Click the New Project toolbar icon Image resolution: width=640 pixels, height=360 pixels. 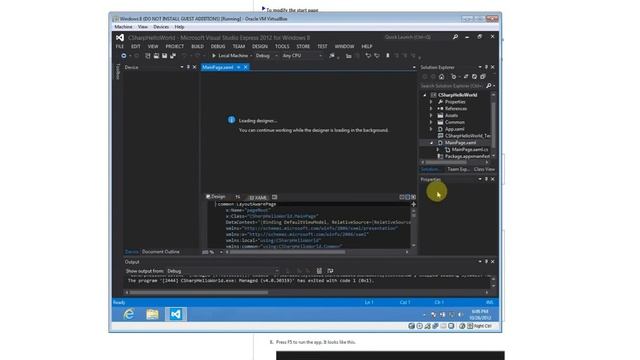(147, 56)
